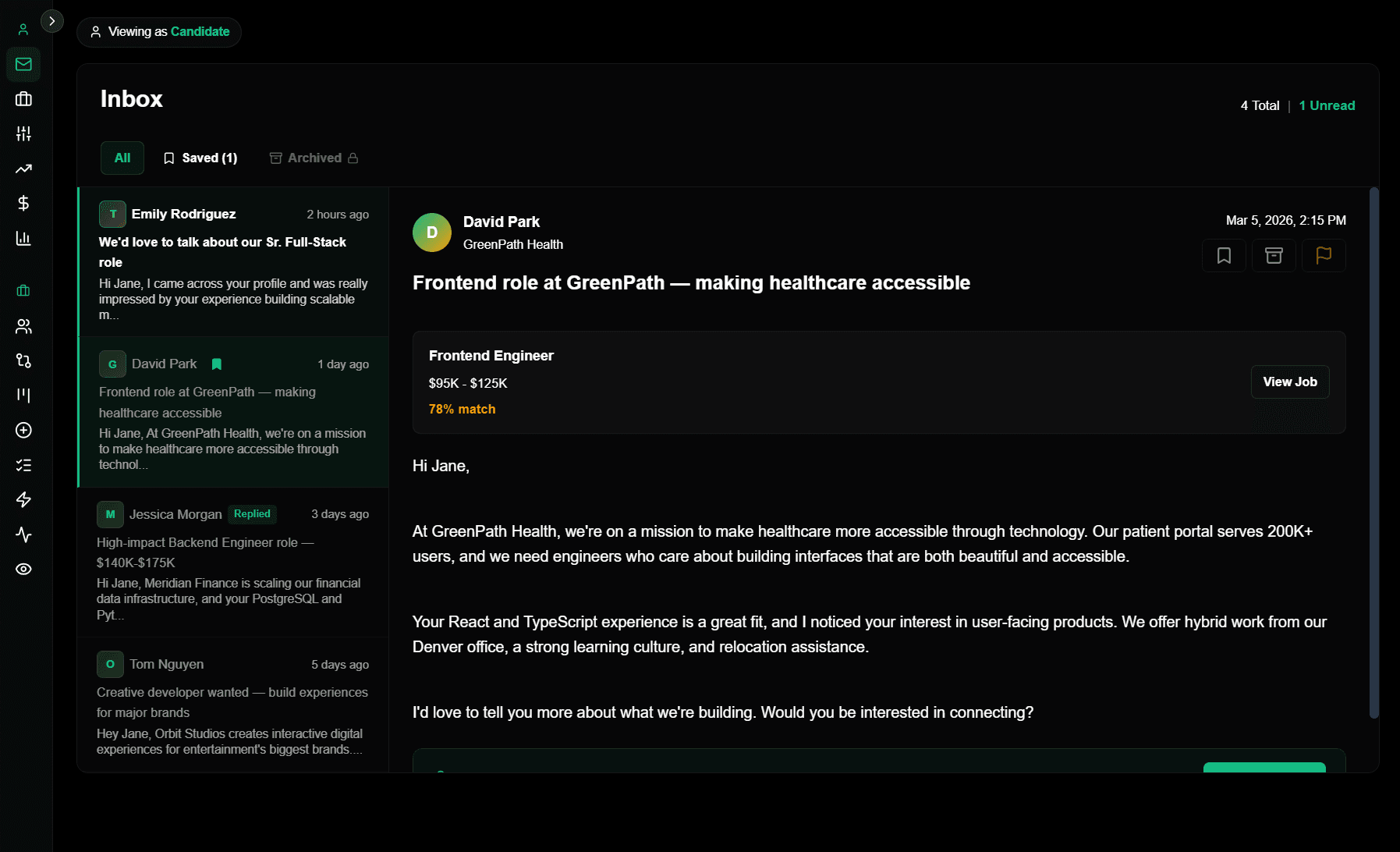Open Jessica Morgan's replied conversation

pyautogui.click(x=233, y=562)
